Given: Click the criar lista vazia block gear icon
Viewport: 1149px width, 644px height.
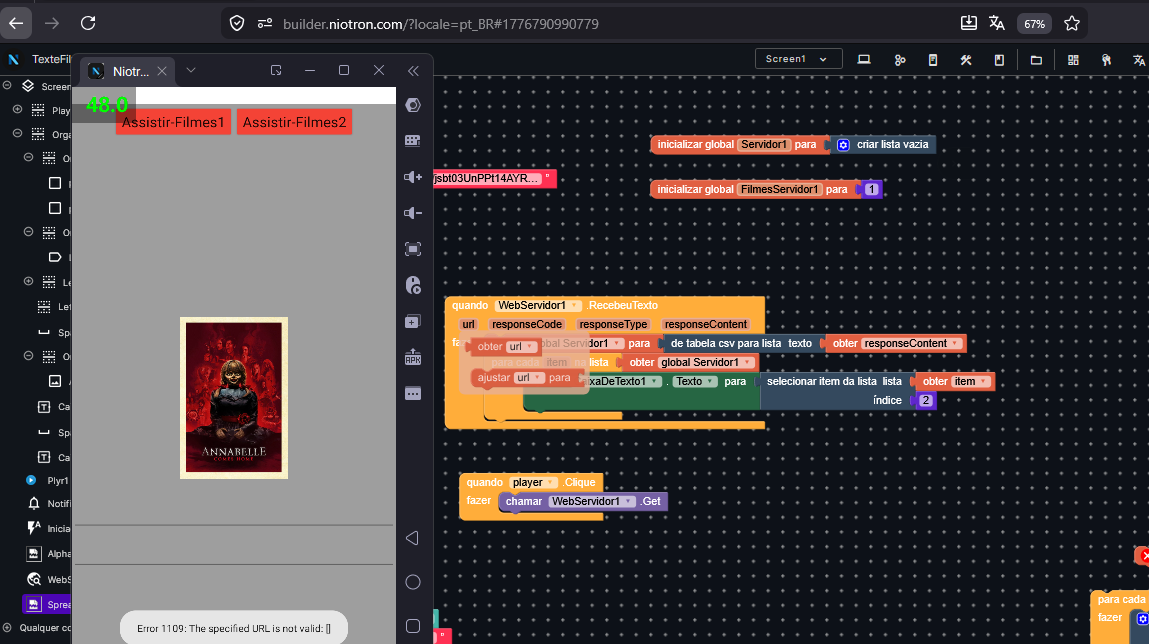Looking at the screenshot, I should 843,144.
